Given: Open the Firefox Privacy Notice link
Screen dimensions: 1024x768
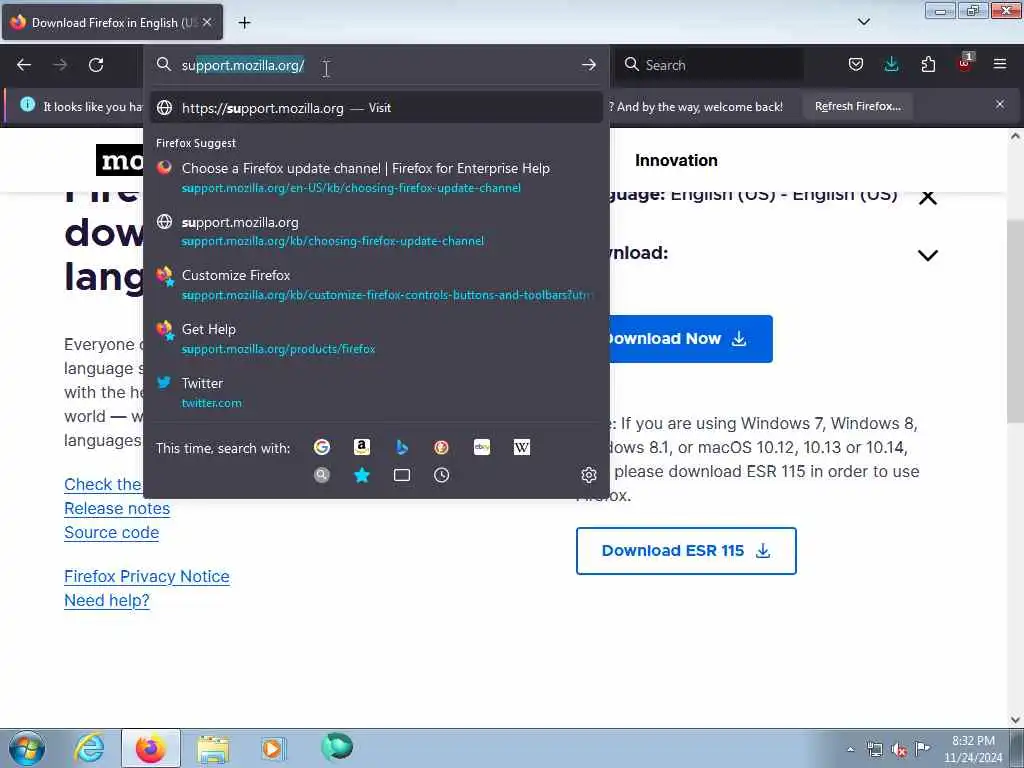Looking at the screenshot, I should click(147, 576).
